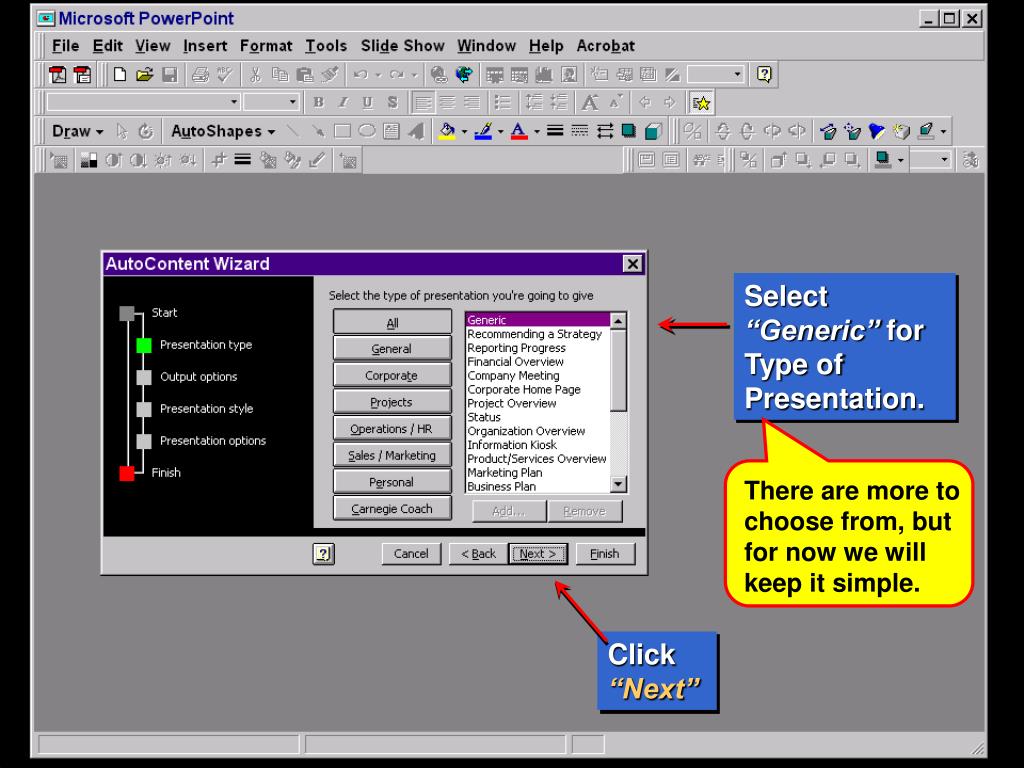This screenshot has height=768, width=1024.
Task: Run the Spelling check tool
Action: (x=225, y=74)
